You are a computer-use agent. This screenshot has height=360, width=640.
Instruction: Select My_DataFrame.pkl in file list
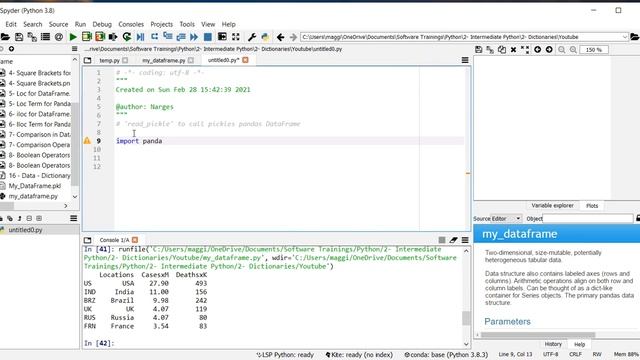tap(35, 186)
